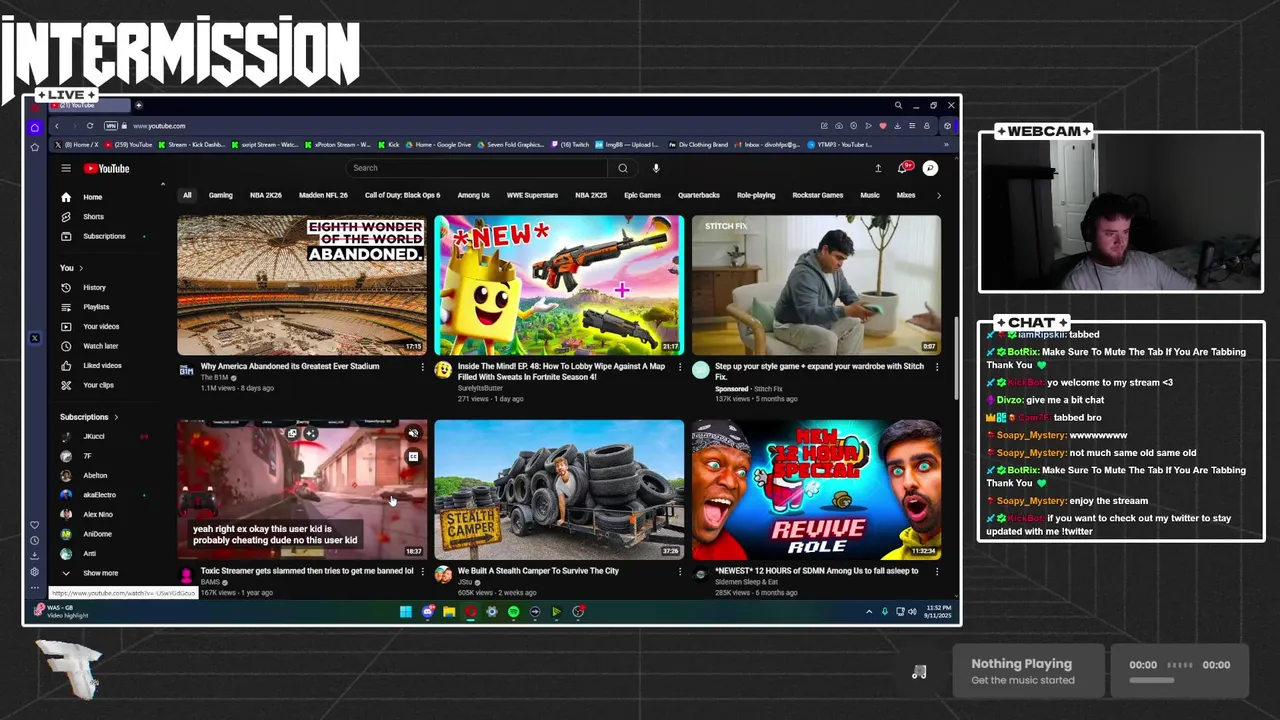1280x720 pixels.
Task: Open Spotify from the taskbar
Action: pyautogui.click(x=513, y=612)
